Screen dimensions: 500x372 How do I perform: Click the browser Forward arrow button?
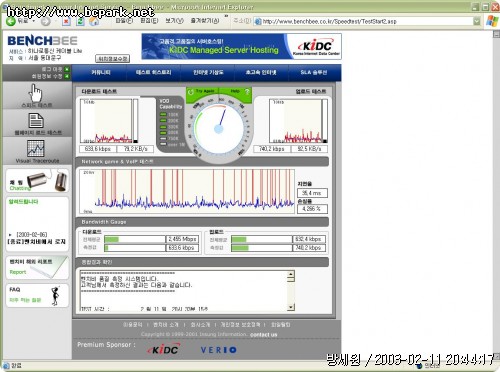click(46, 22)
